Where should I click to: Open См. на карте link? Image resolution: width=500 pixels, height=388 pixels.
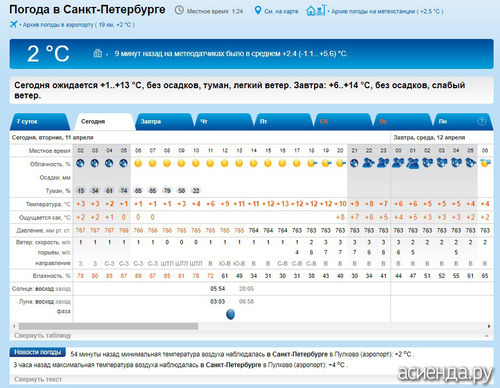pos(281,11)
